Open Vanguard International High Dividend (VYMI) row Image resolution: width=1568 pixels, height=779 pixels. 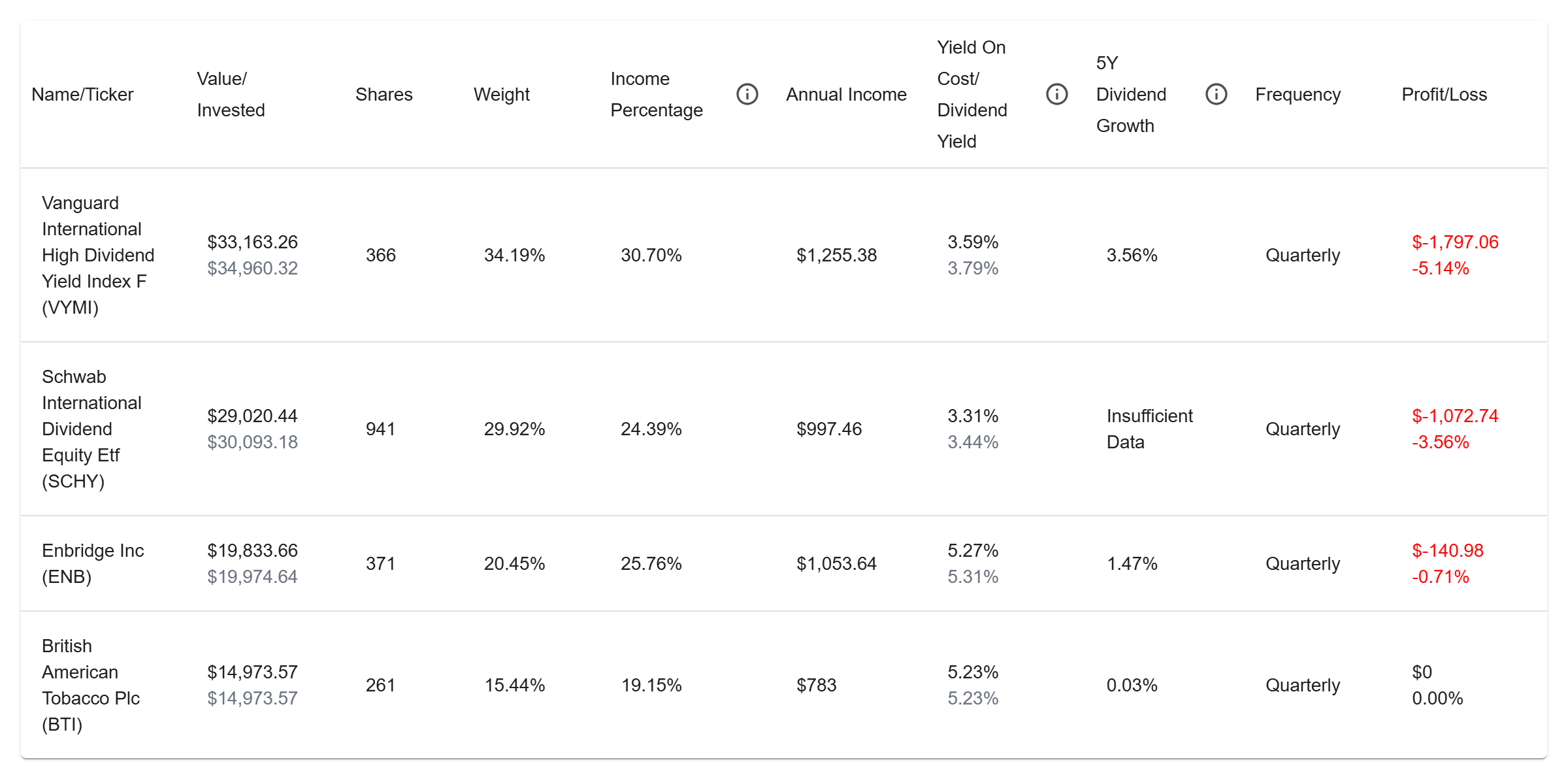point(98,255)
